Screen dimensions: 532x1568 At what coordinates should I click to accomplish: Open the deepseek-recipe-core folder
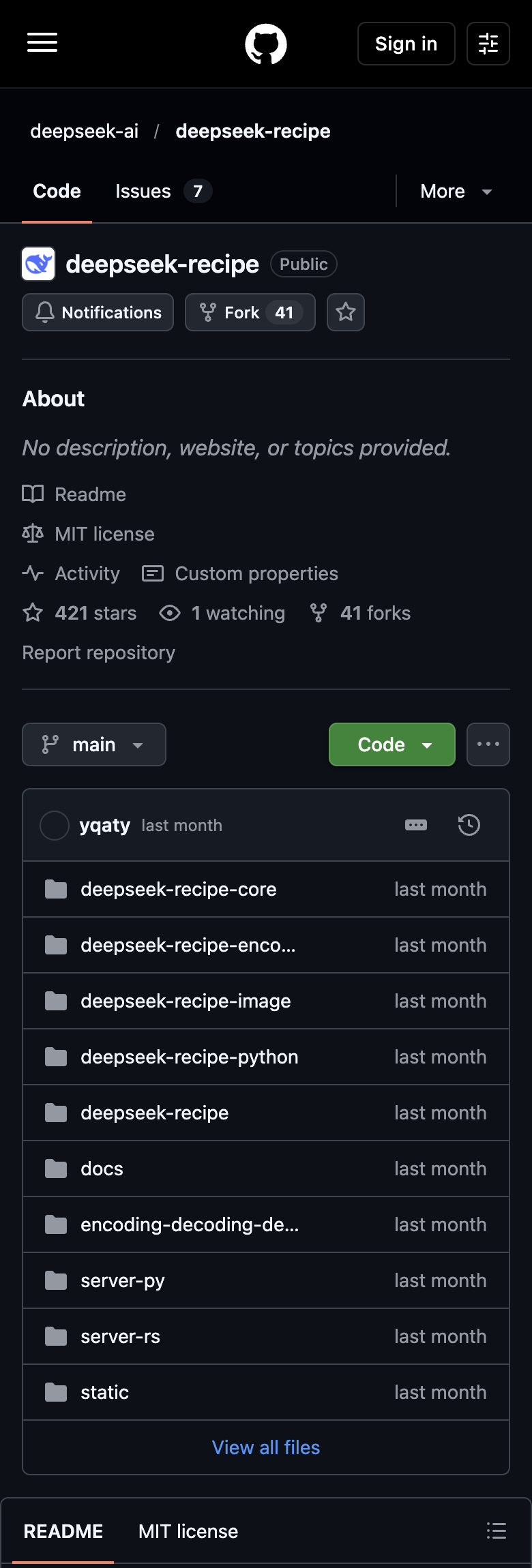(x=179, y=889)
